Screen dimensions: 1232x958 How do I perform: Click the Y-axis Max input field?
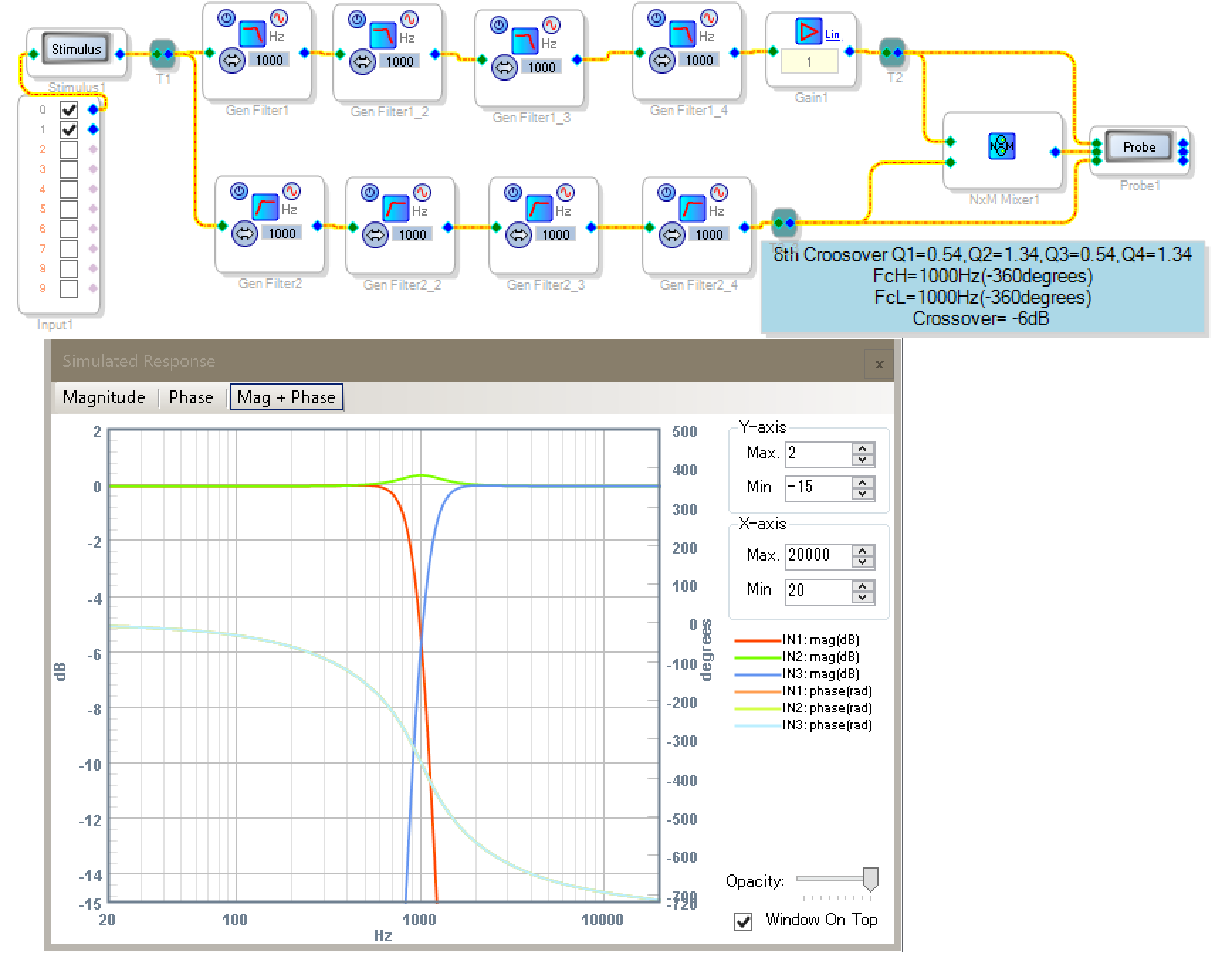(818, 453)
